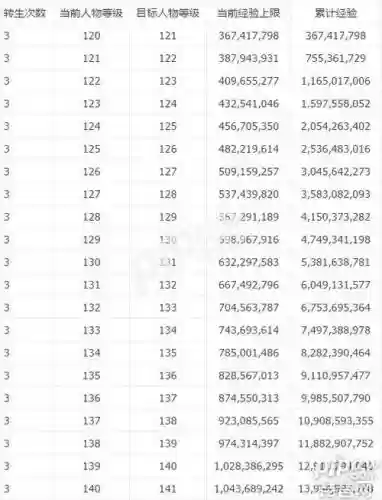
Task: Click cumulative experience 10,908,593,355
Action: click(x=336, y=421)
